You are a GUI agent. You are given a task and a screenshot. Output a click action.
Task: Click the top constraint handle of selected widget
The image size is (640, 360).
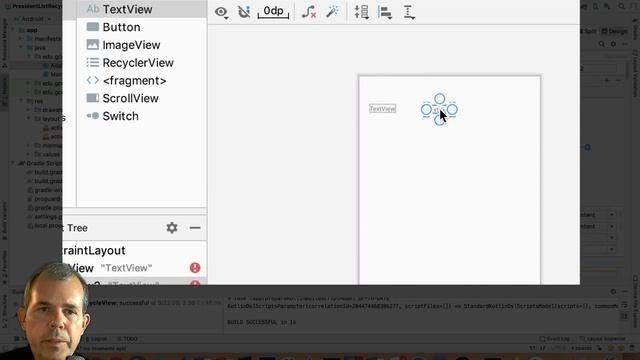(440, 98)
